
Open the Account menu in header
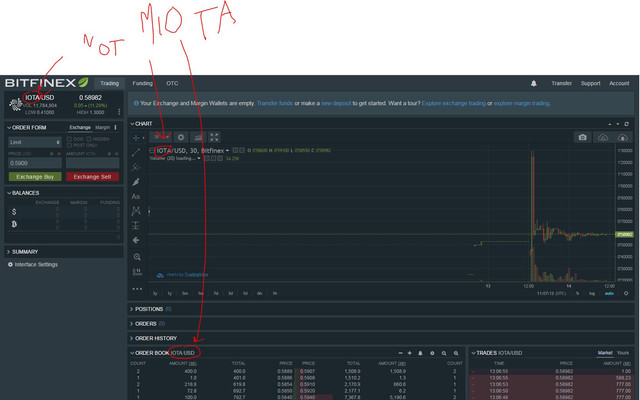pyautogui.click(x=619, y=83)
